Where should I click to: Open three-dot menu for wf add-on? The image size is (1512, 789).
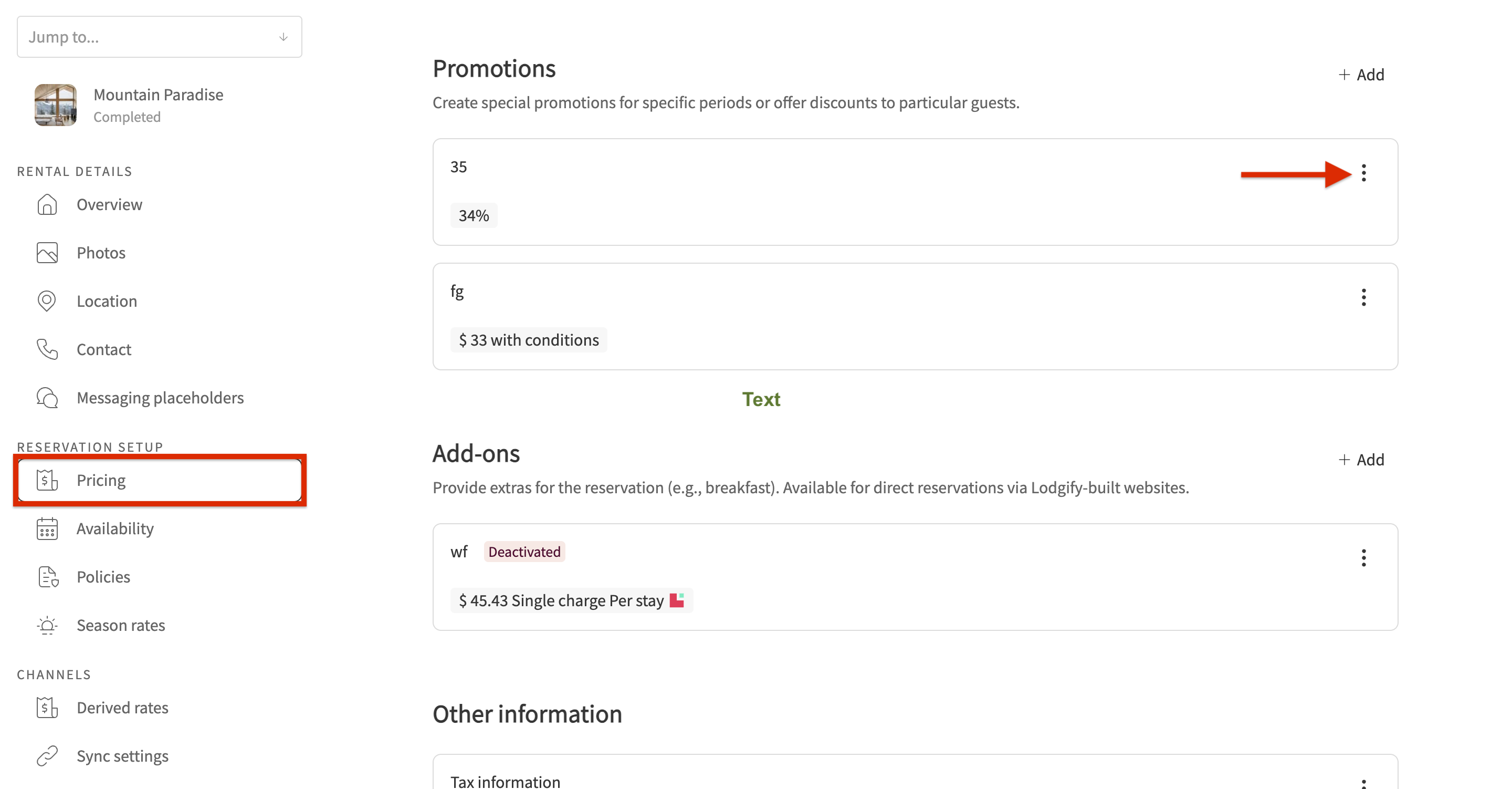click(x=1363, y=557)
